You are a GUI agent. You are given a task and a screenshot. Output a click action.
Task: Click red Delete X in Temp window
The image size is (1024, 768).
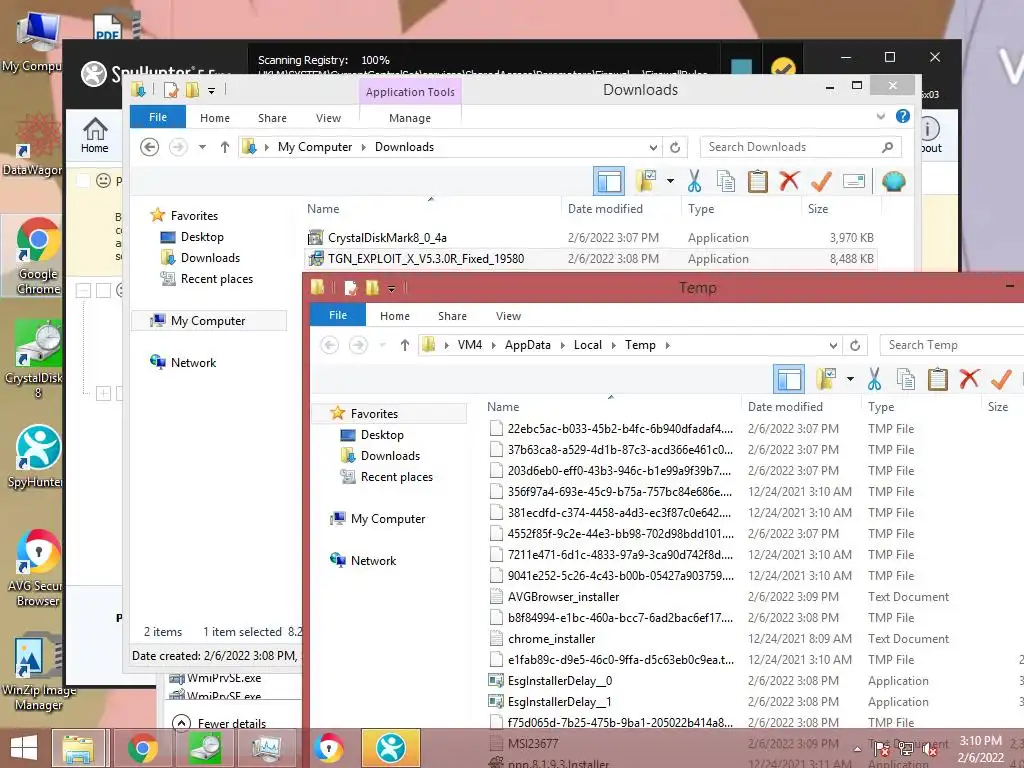(970, 379)
